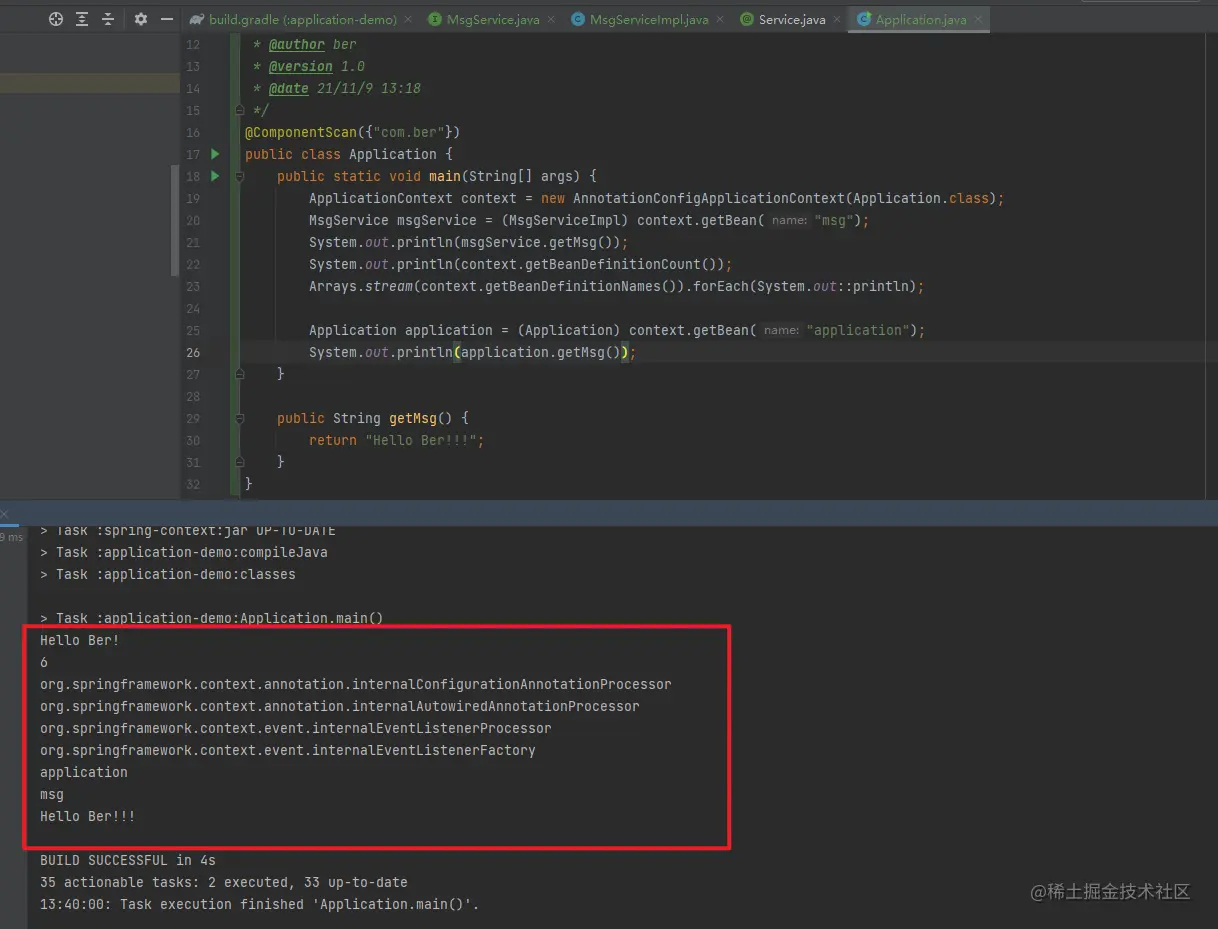Click the Expand All icon in project panel
This screenshot has height=929, width=1218.
click(82, 19)
